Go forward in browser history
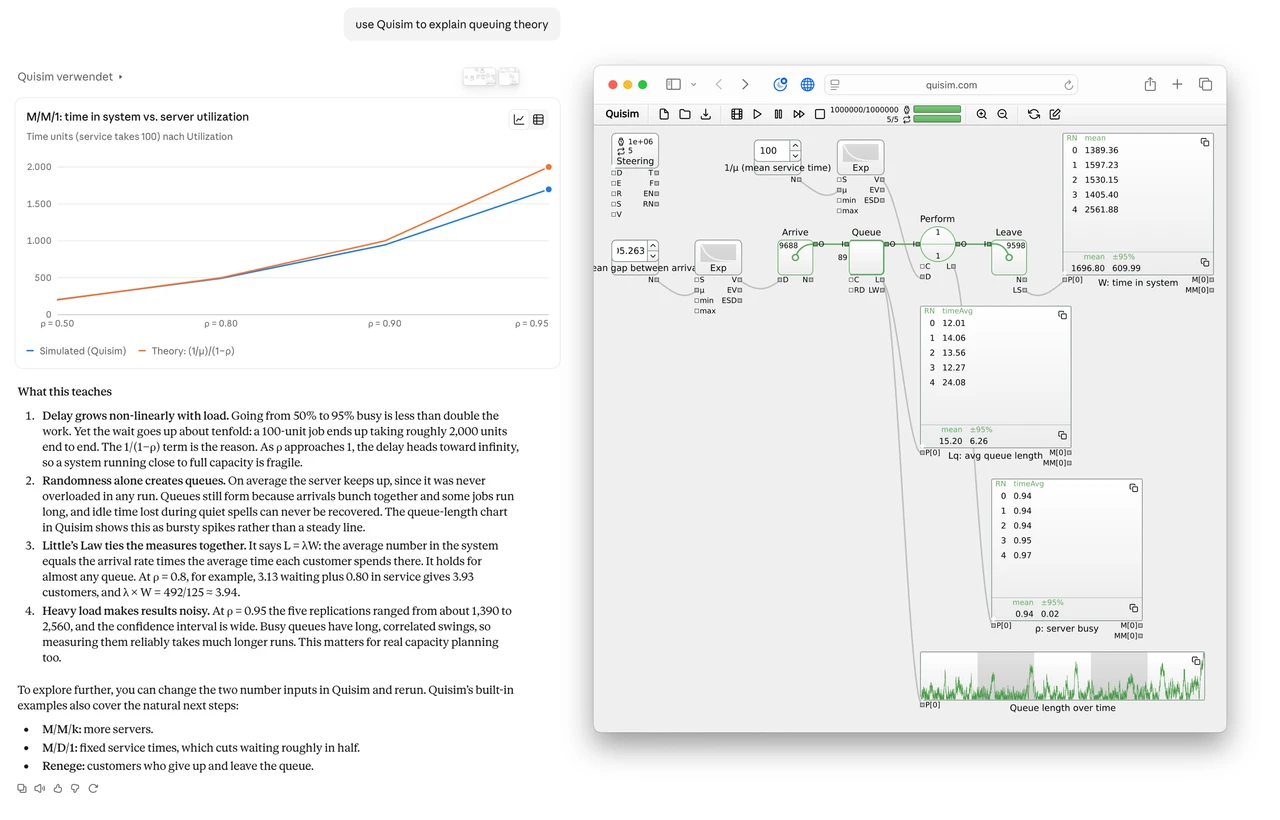The height and width of the screenshot is (820, 1280). pos(745,85)
